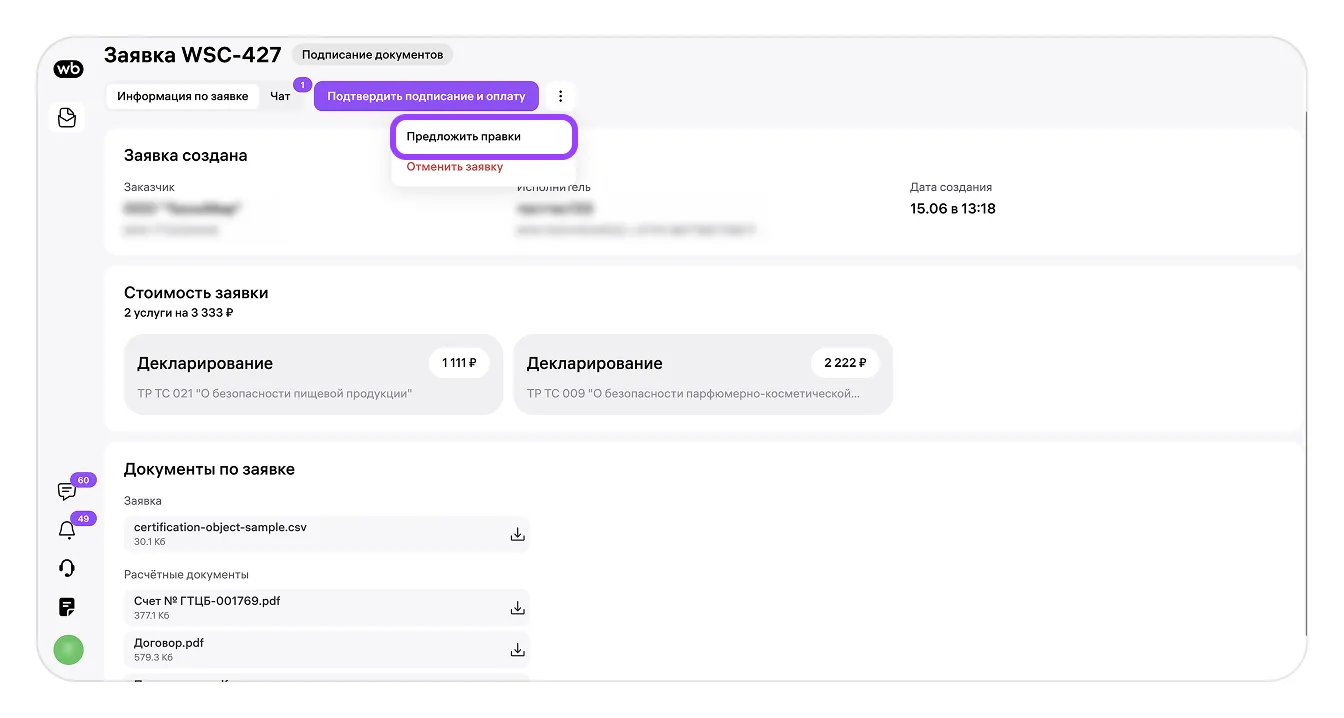Click the Расчётные документы label

point(186,575)
